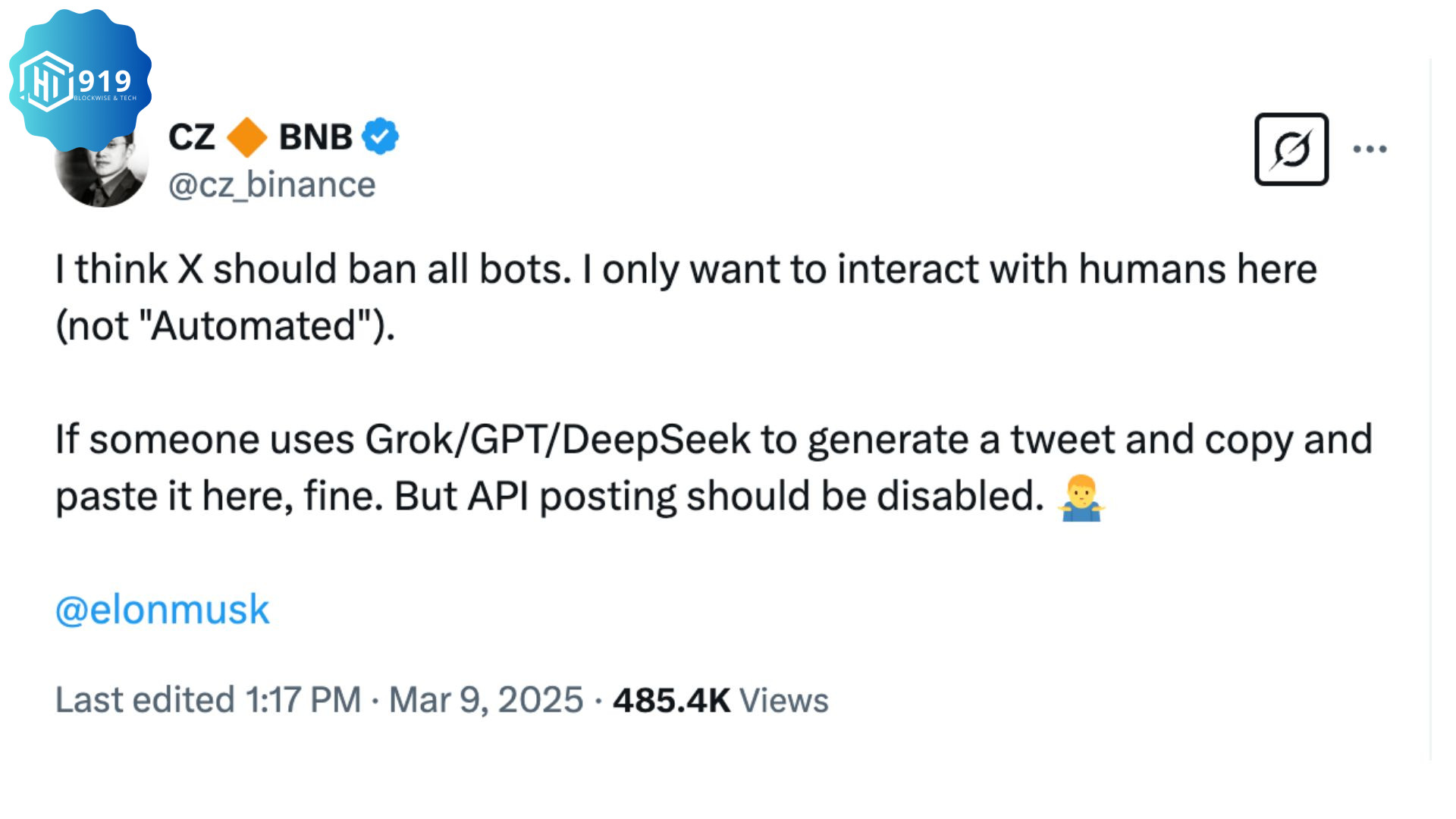Click the word "Automated" in the tweet
1456x819 pixels.
(253, 326)
